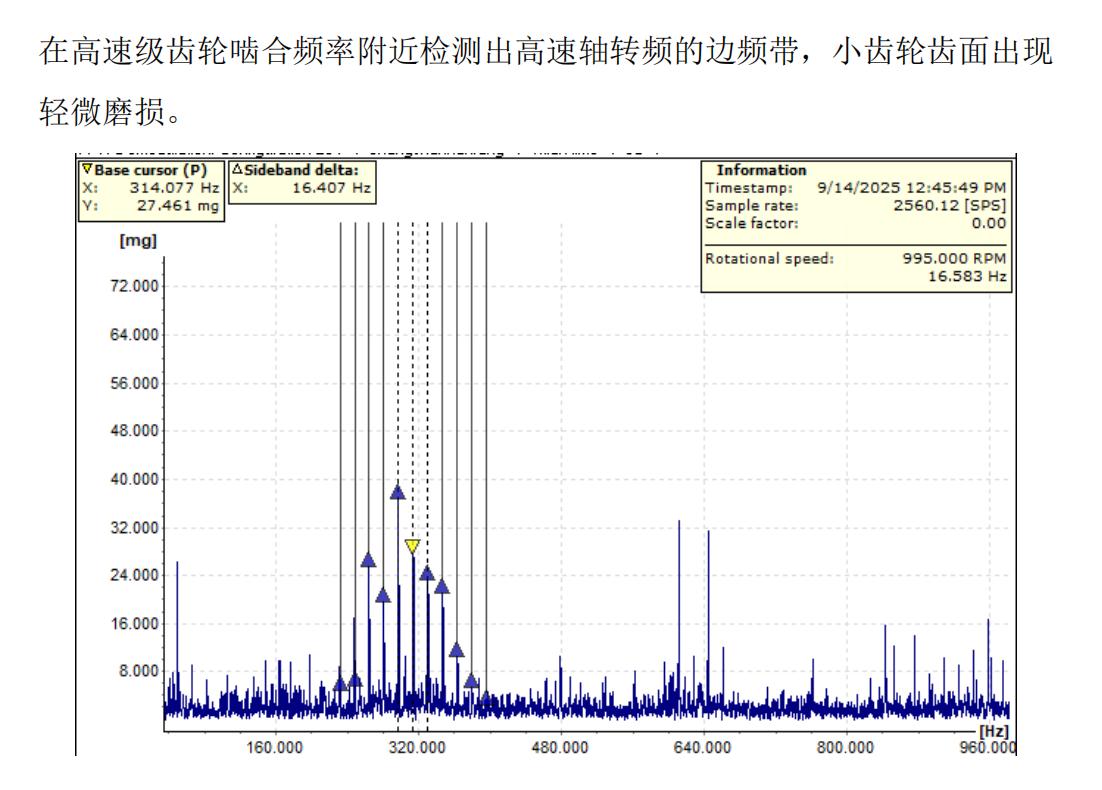Select first blue sideband marker right of yellow cursor
This screenshot has width=1102, height=790.
coord(427,573)
